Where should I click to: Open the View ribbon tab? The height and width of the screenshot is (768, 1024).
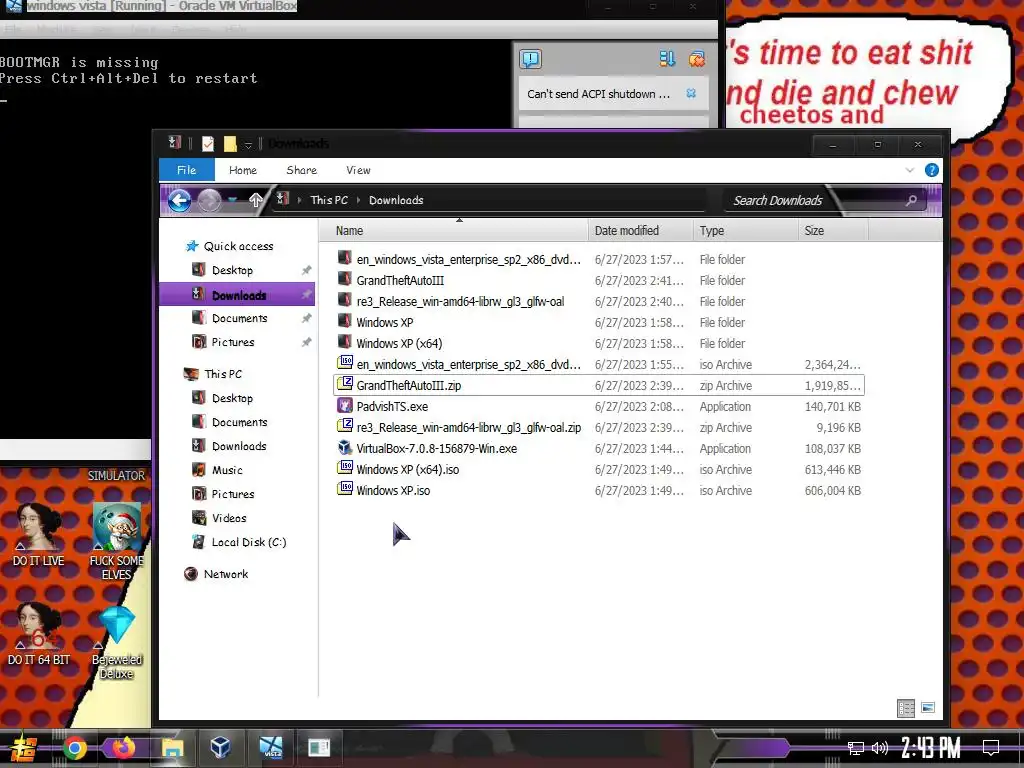(x=358, y=170)
